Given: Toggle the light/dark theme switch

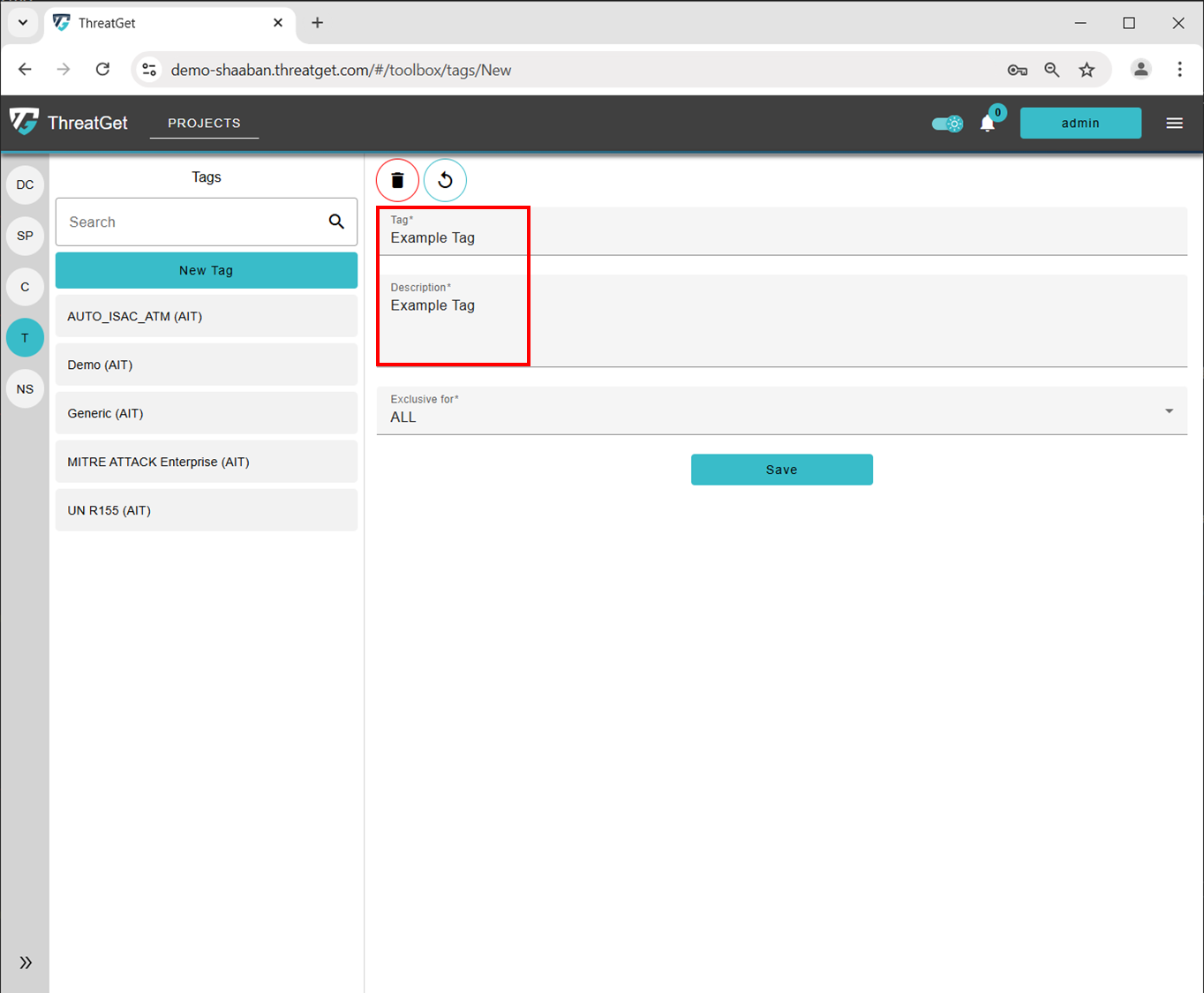Looking at the screenshot, I should 947,124.
